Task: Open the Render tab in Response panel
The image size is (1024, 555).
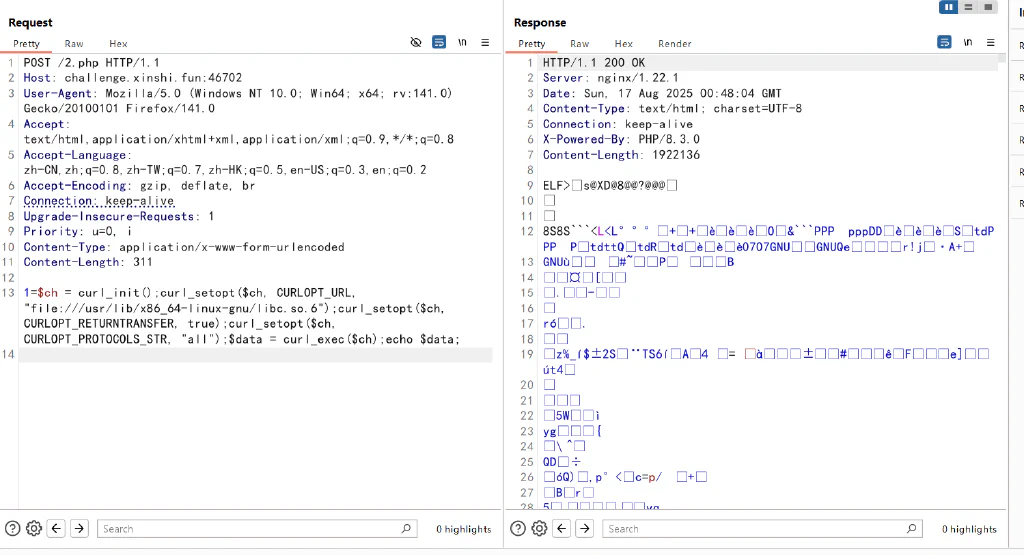Action: (675, 44)
